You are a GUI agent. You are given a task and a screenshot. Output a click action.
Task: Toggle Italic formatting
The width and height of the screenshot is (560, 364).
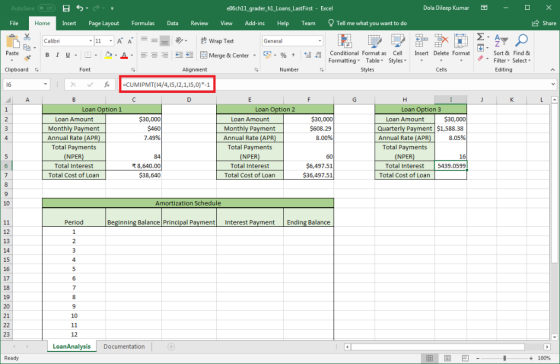tap(57, 55)
